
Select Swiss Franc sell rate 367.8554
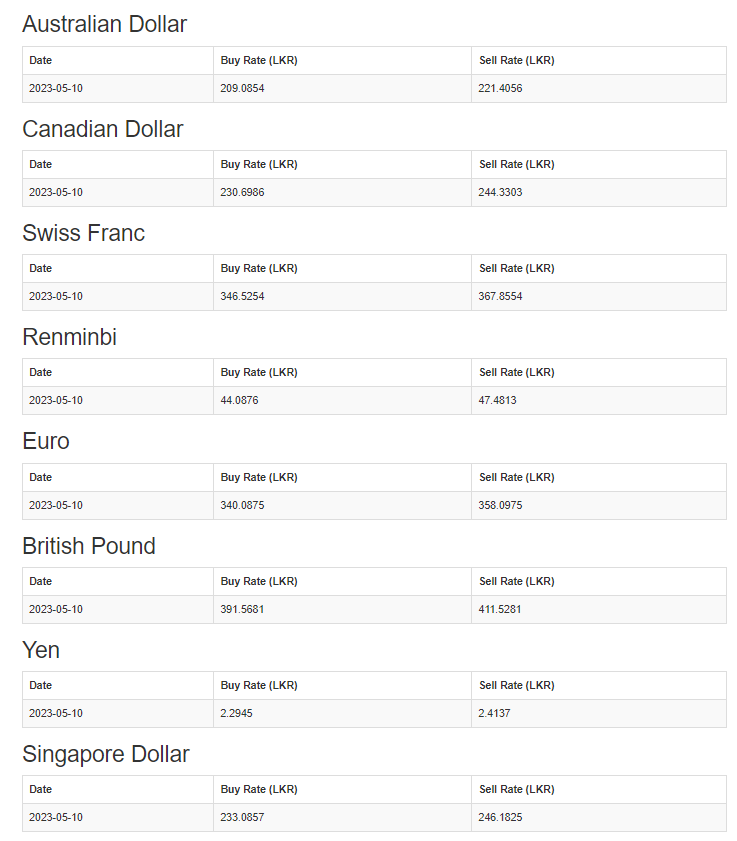pyautogui.click(x=500, y=297)
